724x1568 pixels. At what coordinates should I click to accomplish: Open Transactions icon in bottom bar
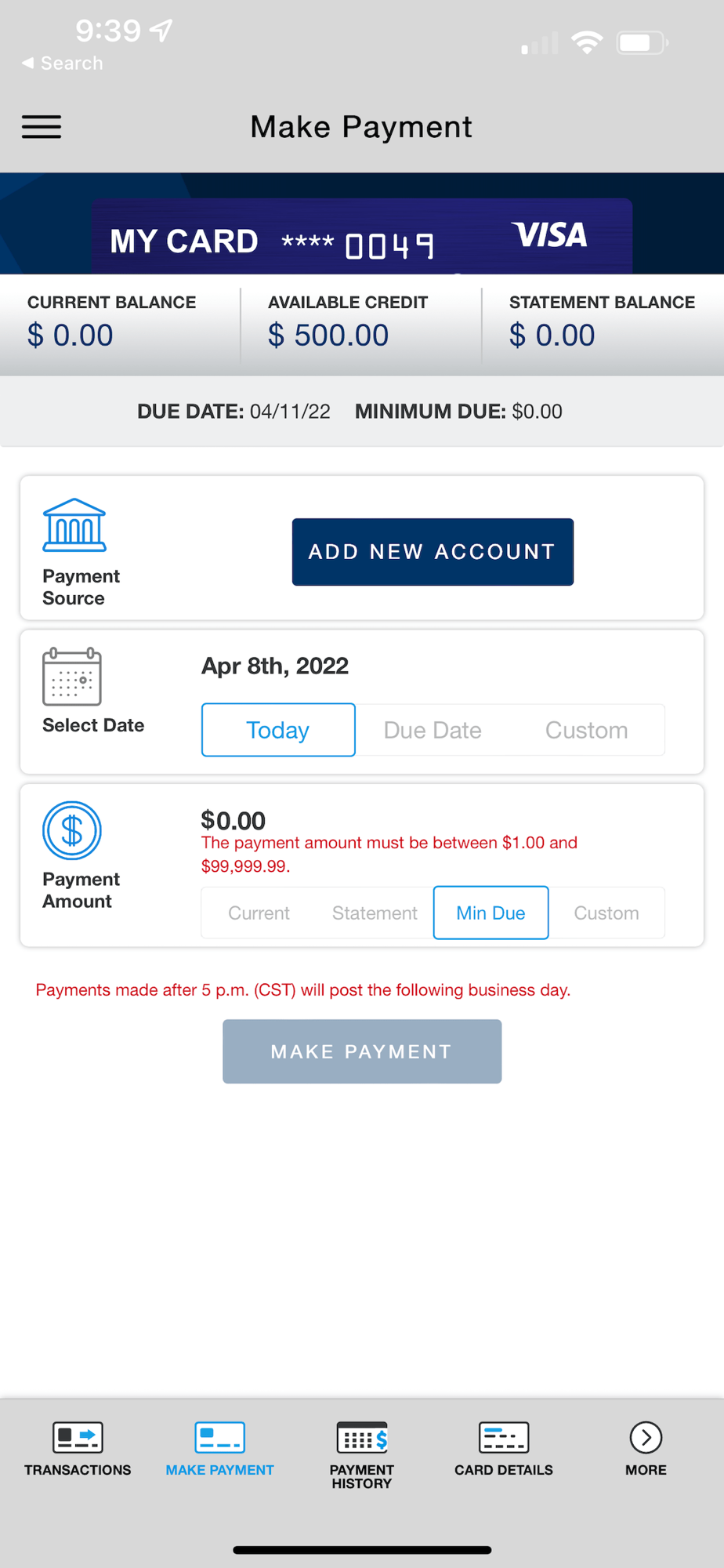click(x=78, y=1437)
